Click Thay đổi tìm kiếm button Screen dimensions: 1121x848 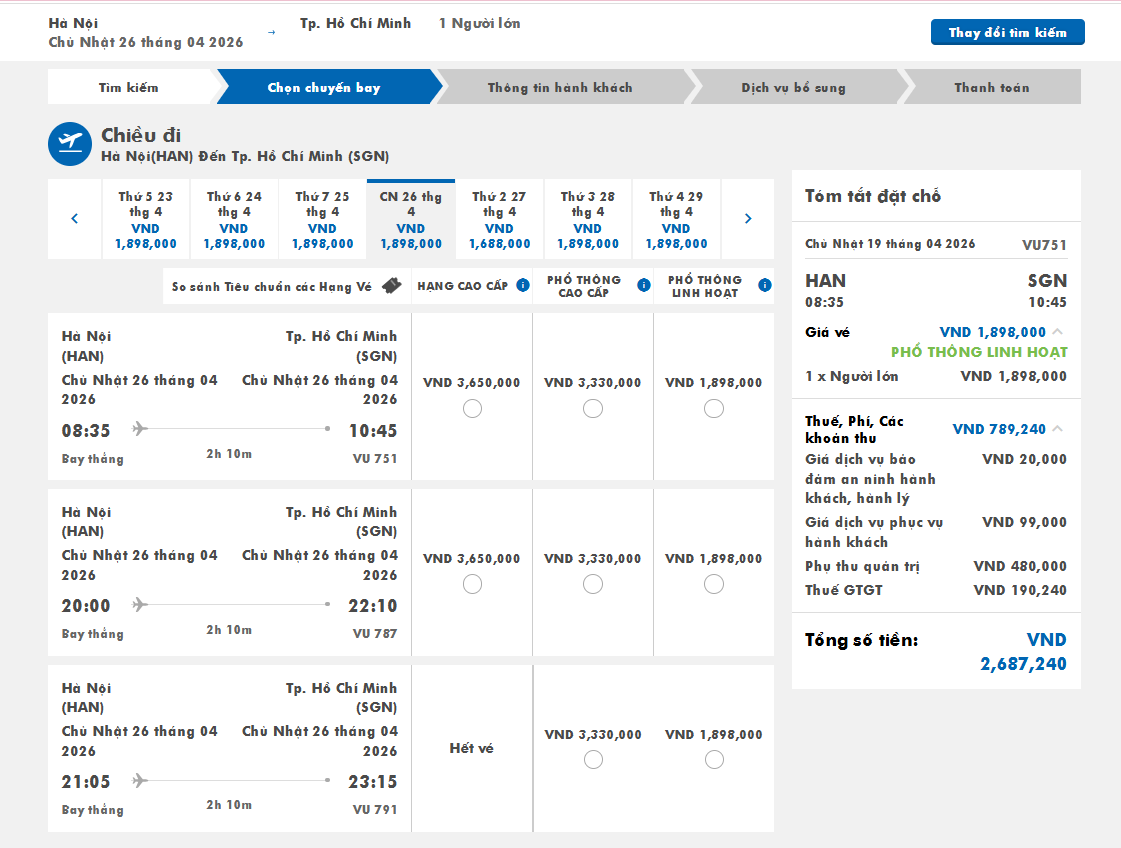(1007, 32)
